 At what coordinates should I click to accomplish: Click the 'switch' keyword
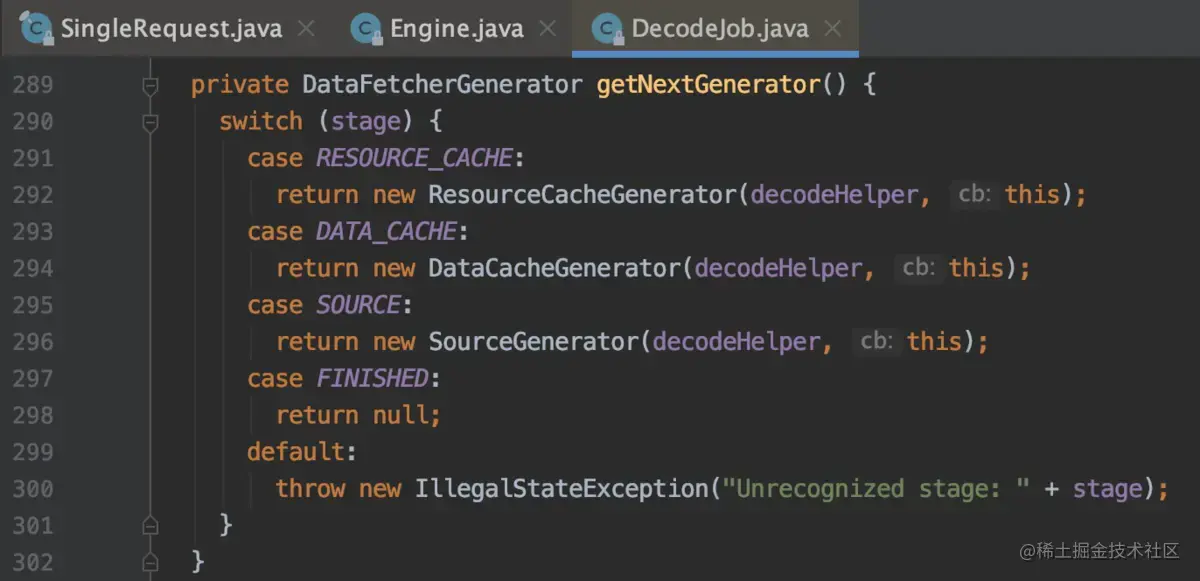[x=261, y=122]
